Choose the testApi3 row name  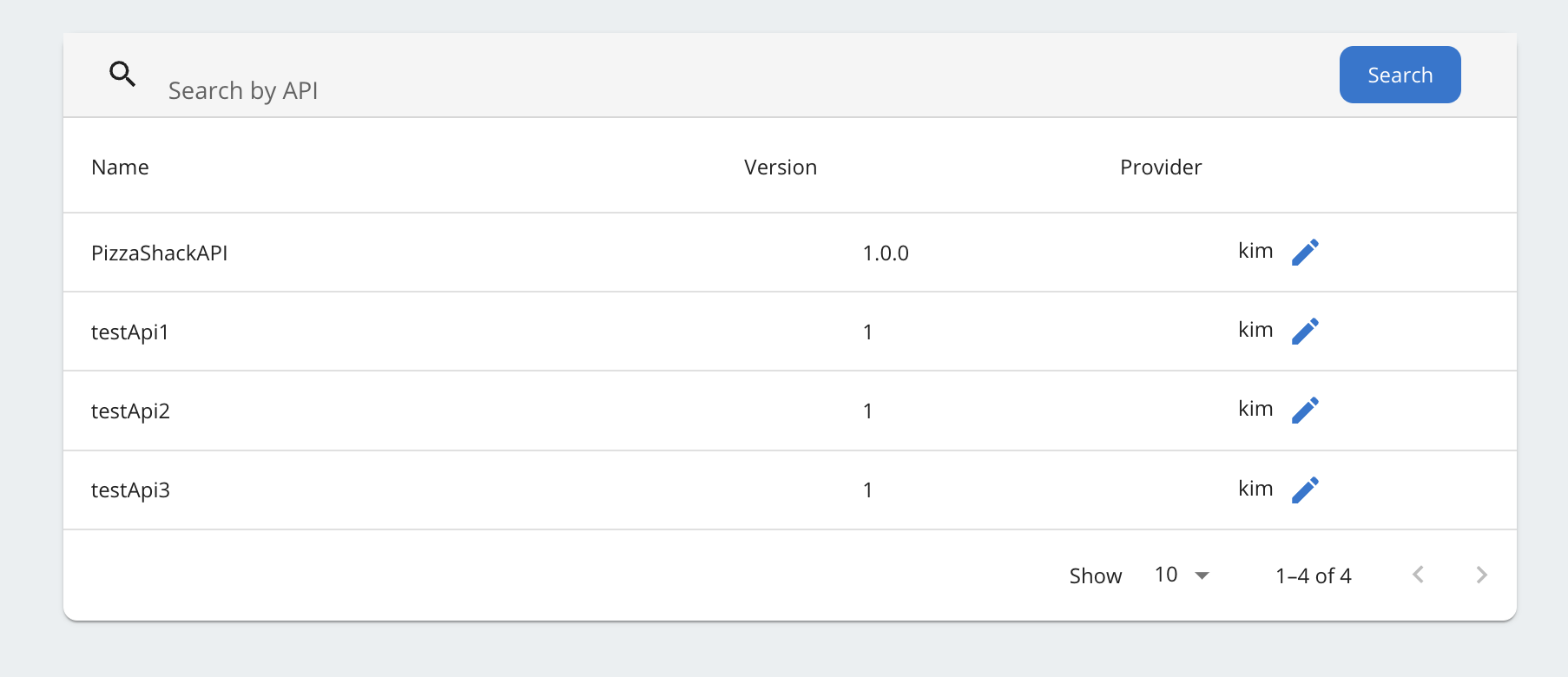click(130, 490)
